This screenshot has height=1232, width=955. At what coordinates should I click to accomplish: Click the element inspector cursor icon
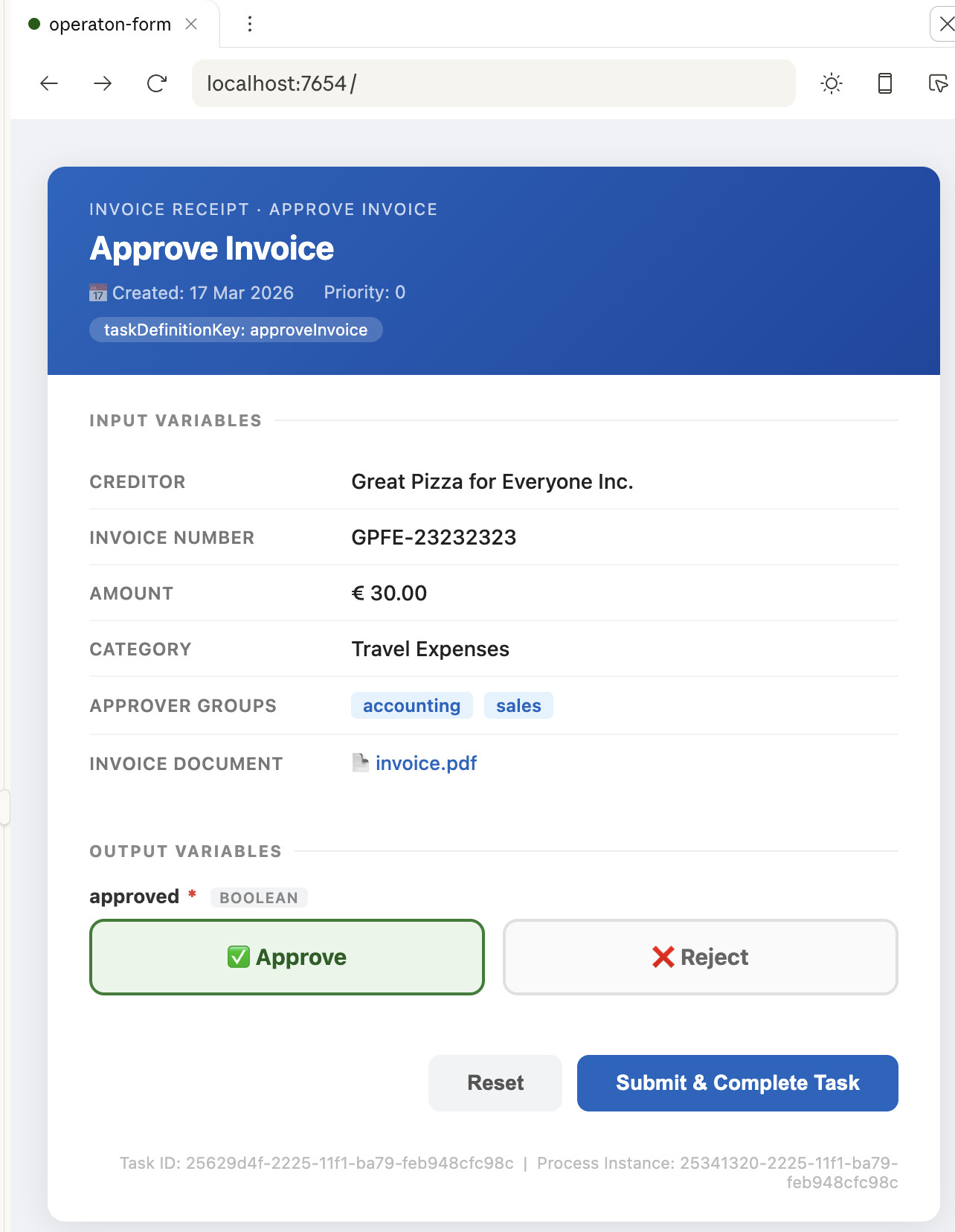[x=938, y=83]
